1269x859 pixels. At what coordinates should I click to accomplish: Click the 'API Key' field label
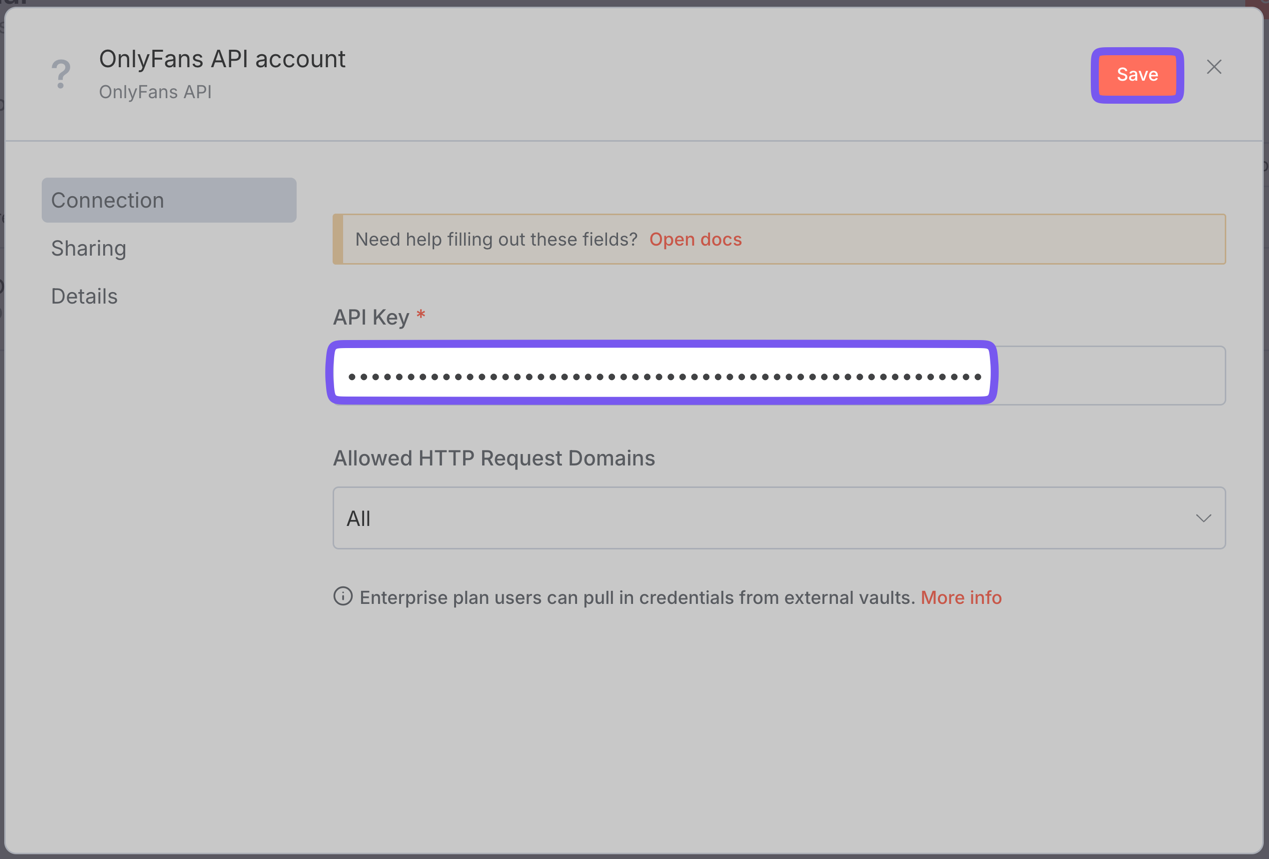(371, 317)
